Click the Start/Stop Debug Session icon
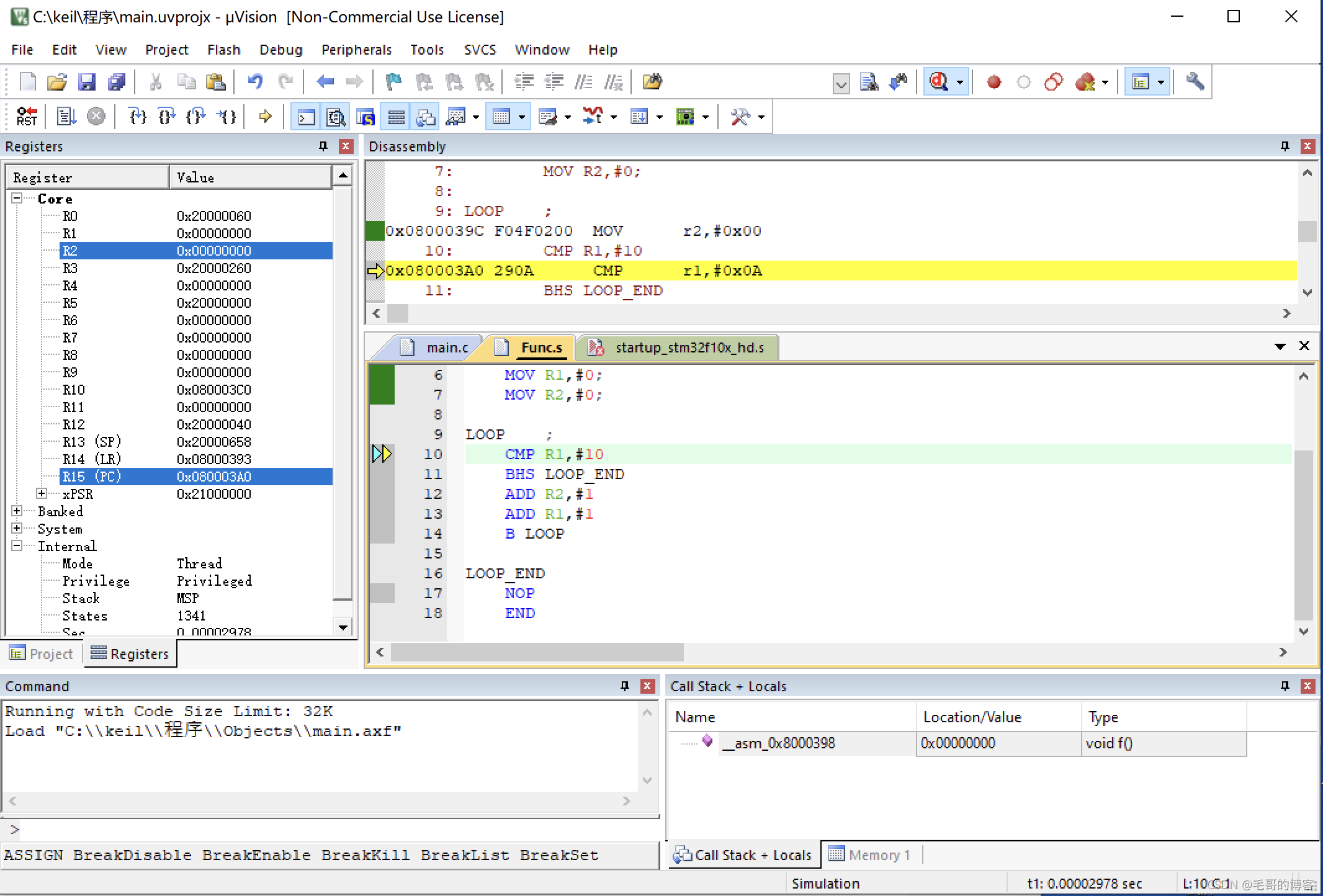Screen dimensions: 1323x896 click(938, 82)
